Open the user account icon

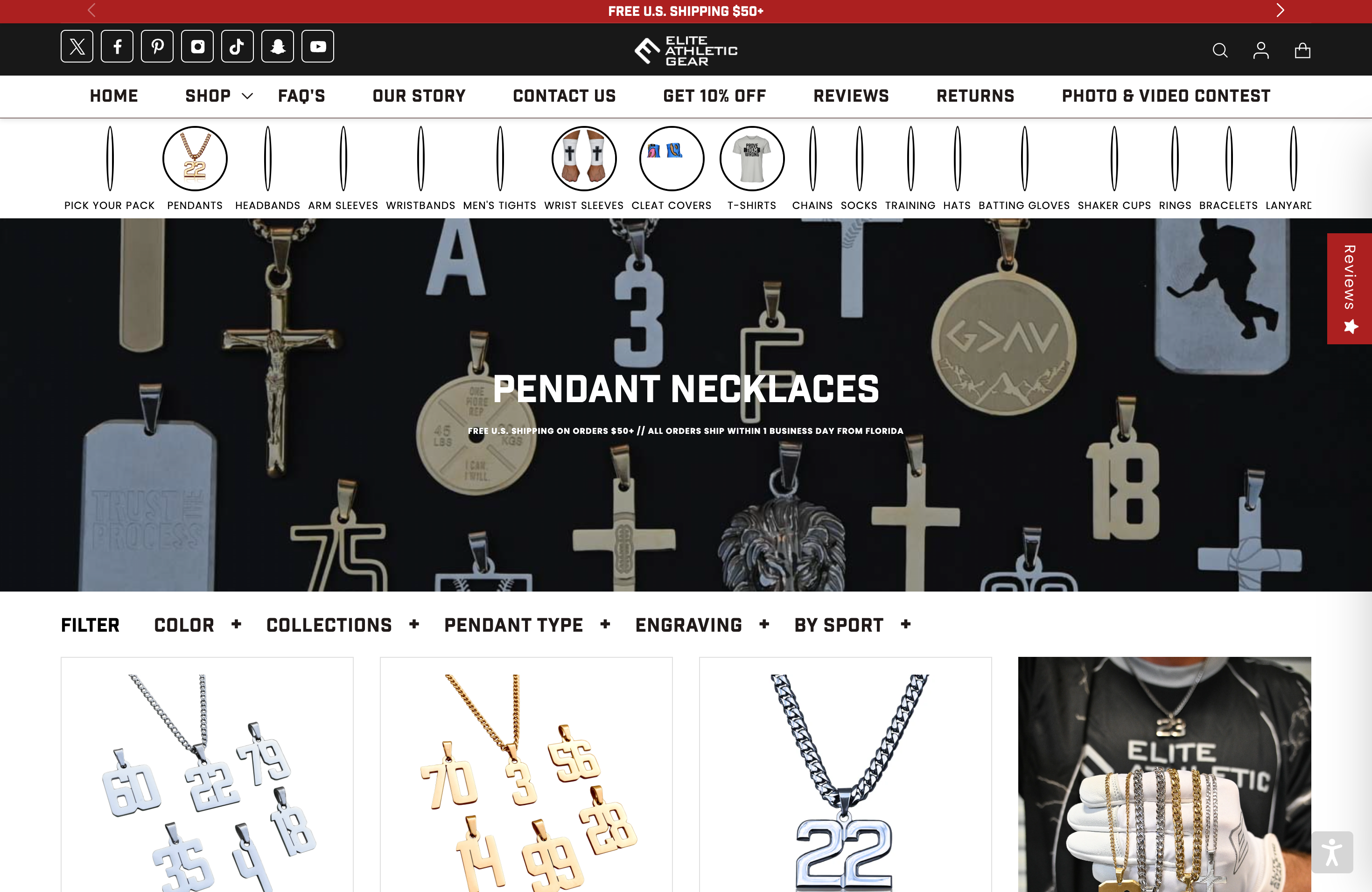[1261, 51]
